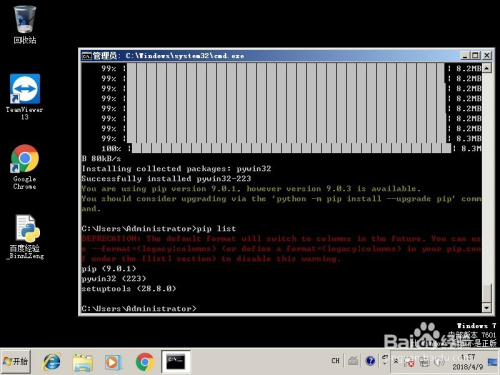Open the volume speaker tray icon

click(439, 362)
